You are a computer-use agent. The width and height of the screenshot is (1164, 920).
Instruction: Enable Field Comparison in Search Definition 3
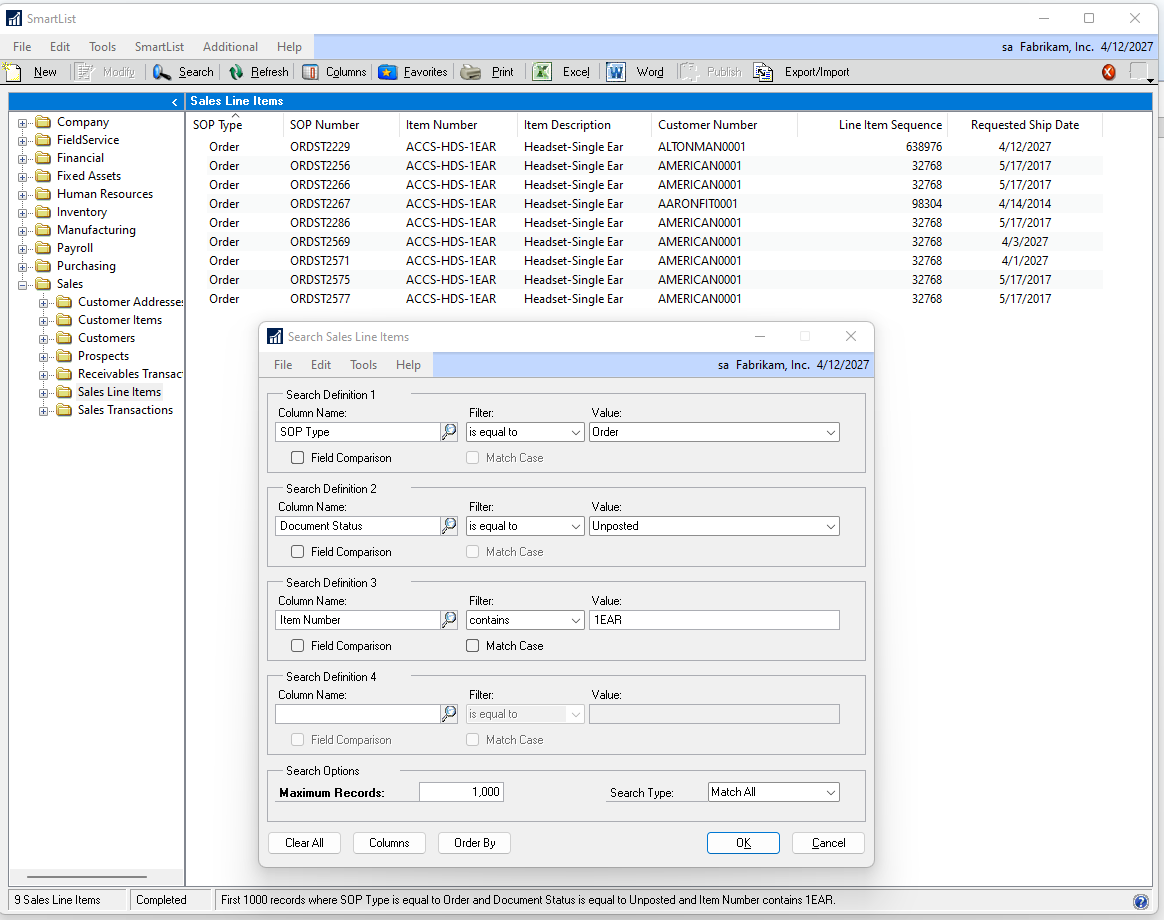point(298,646)
